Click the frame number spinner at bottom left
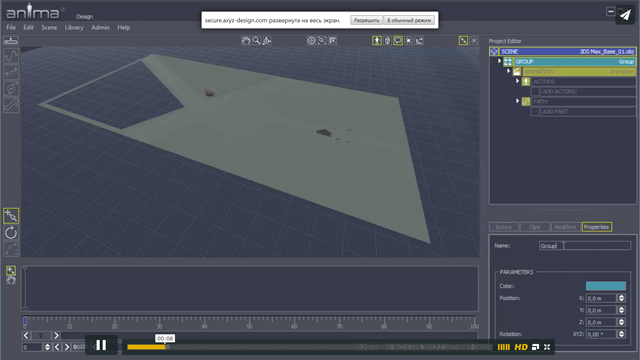Screen dimensions: 640x360 (x=47, y=347)
